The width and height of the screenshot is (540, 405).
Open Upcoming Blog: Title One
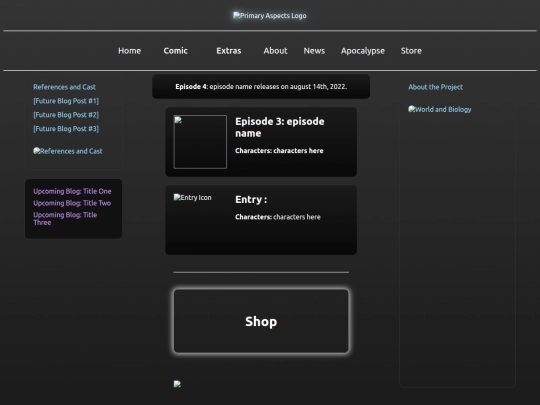[72, 191]
